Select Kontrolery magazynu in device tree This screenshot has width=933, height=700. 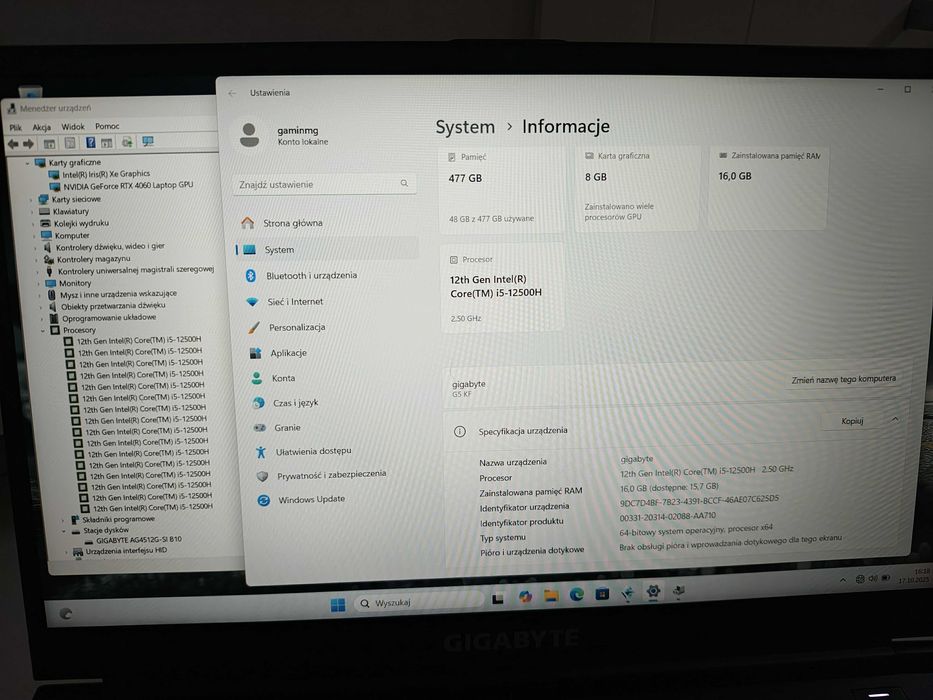[x=93, y=259]
